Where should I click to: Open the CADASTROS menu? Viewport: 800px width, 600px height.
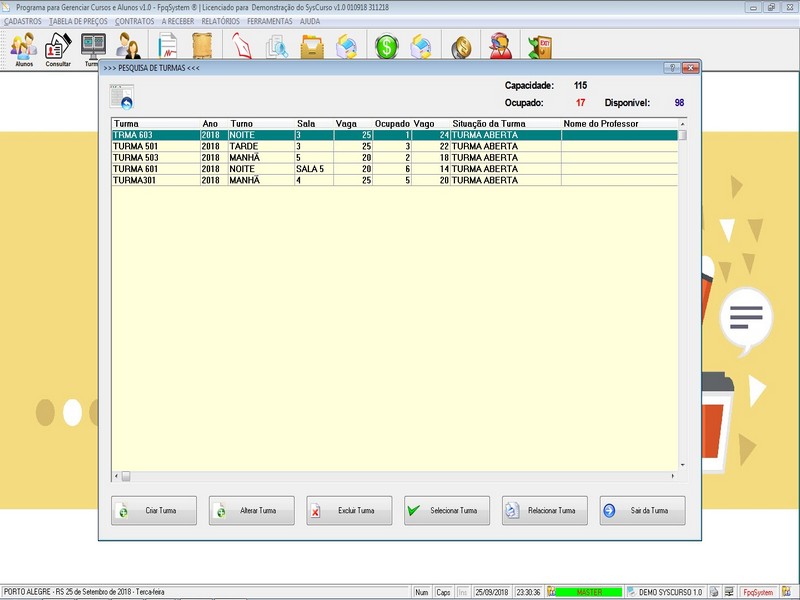[x=22, y=21]
